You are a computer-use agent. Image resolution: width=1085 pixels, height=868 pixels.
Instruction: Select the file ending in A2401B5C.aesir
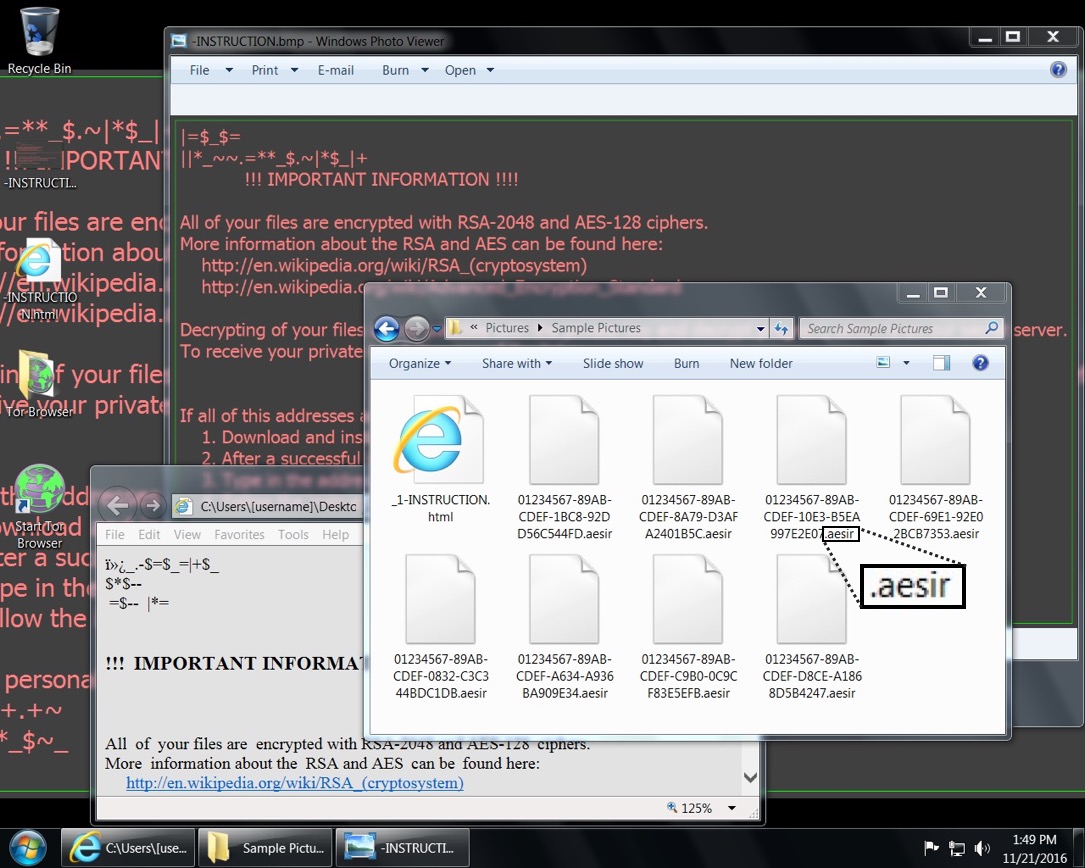tap(688, 467)
